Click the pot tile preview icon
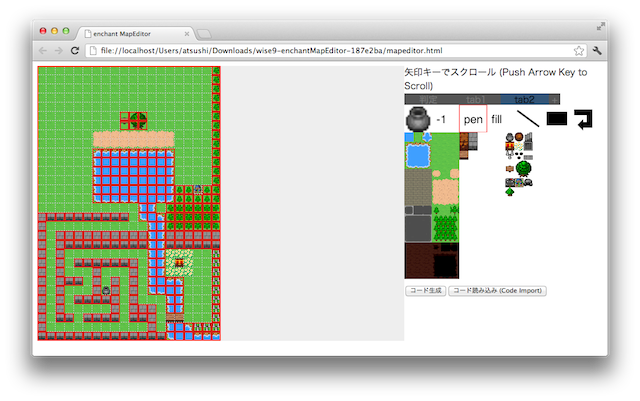This screenshot has height=401, width=640. click(416, 119)
